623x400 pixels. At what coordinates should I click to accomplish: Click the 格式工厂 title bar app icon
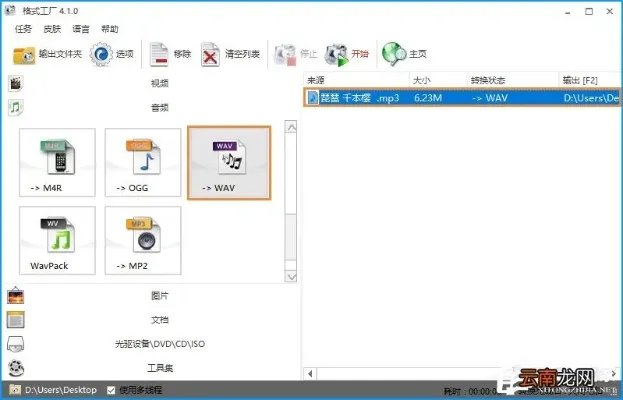pyautogui.click(x=10, y=11)
